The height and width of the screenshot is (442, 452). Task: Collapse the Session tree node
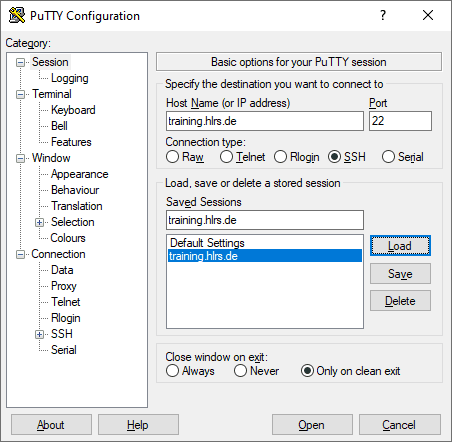point(21,62)
